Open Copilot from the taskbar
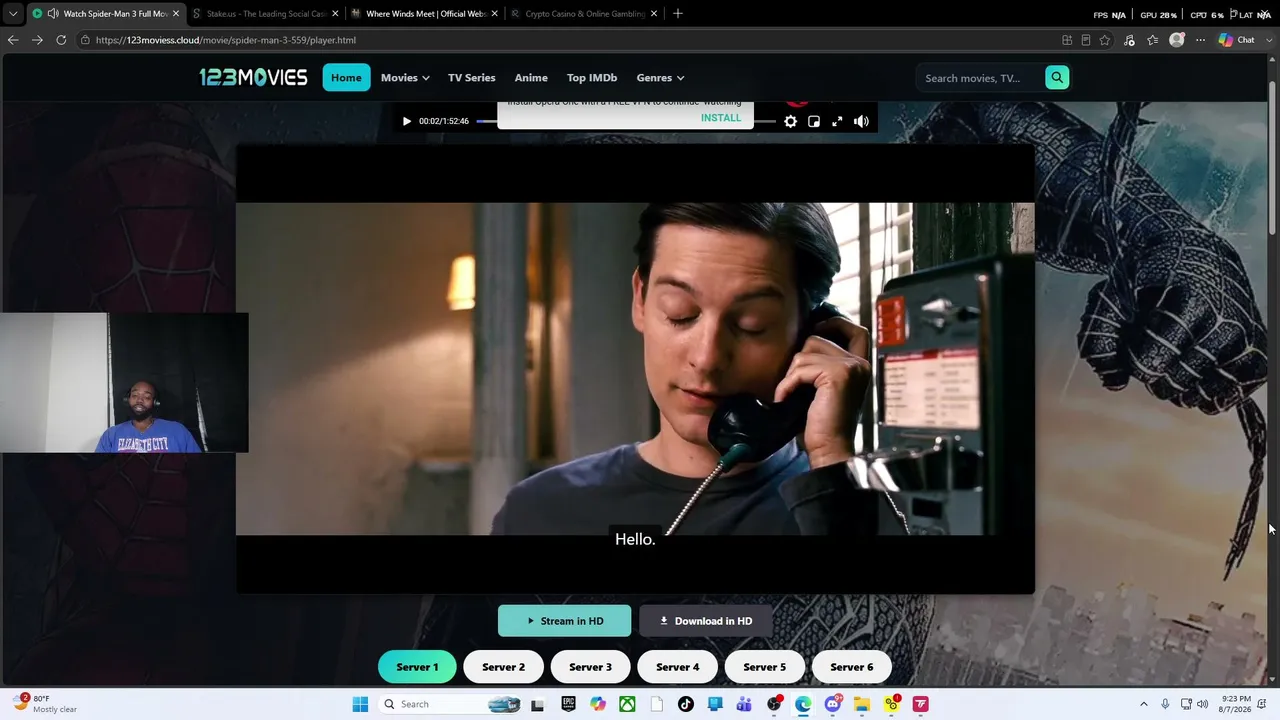The width and height of the screenshot is (1280, 720). click(597, 704)
